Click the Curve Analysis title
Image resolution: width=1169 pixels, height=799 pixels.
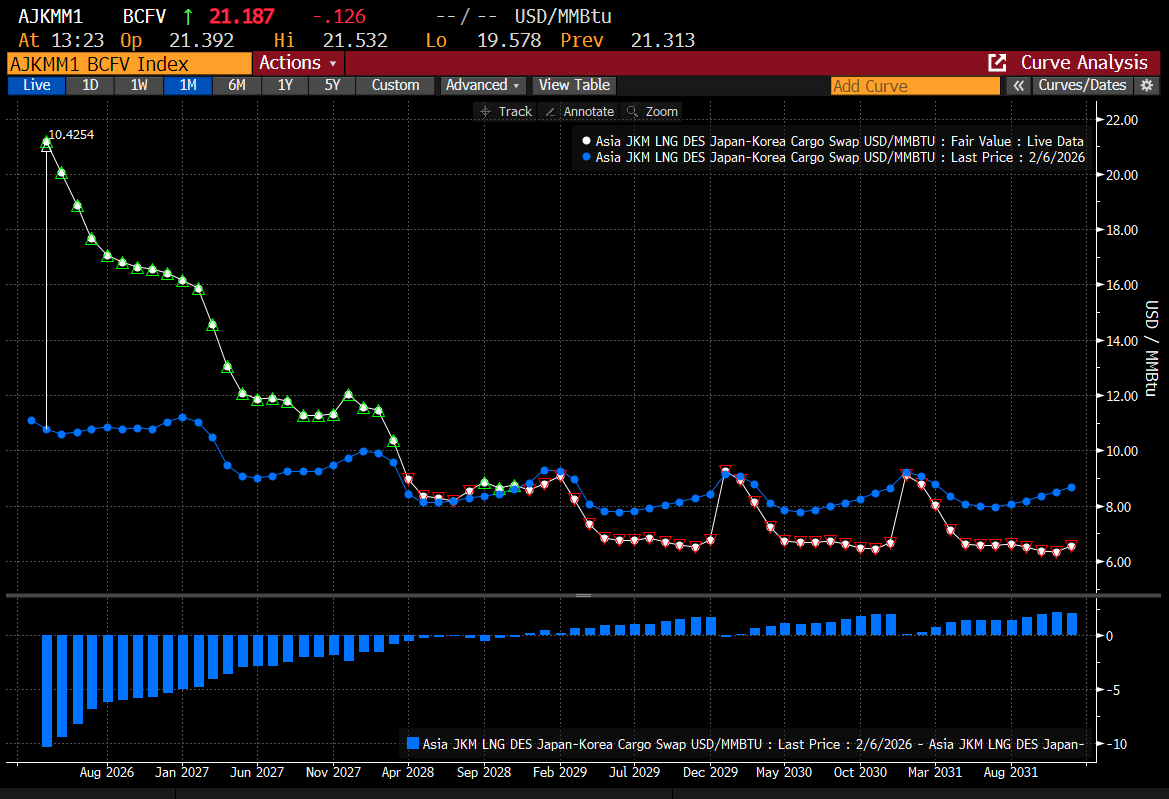point(1084,63)
